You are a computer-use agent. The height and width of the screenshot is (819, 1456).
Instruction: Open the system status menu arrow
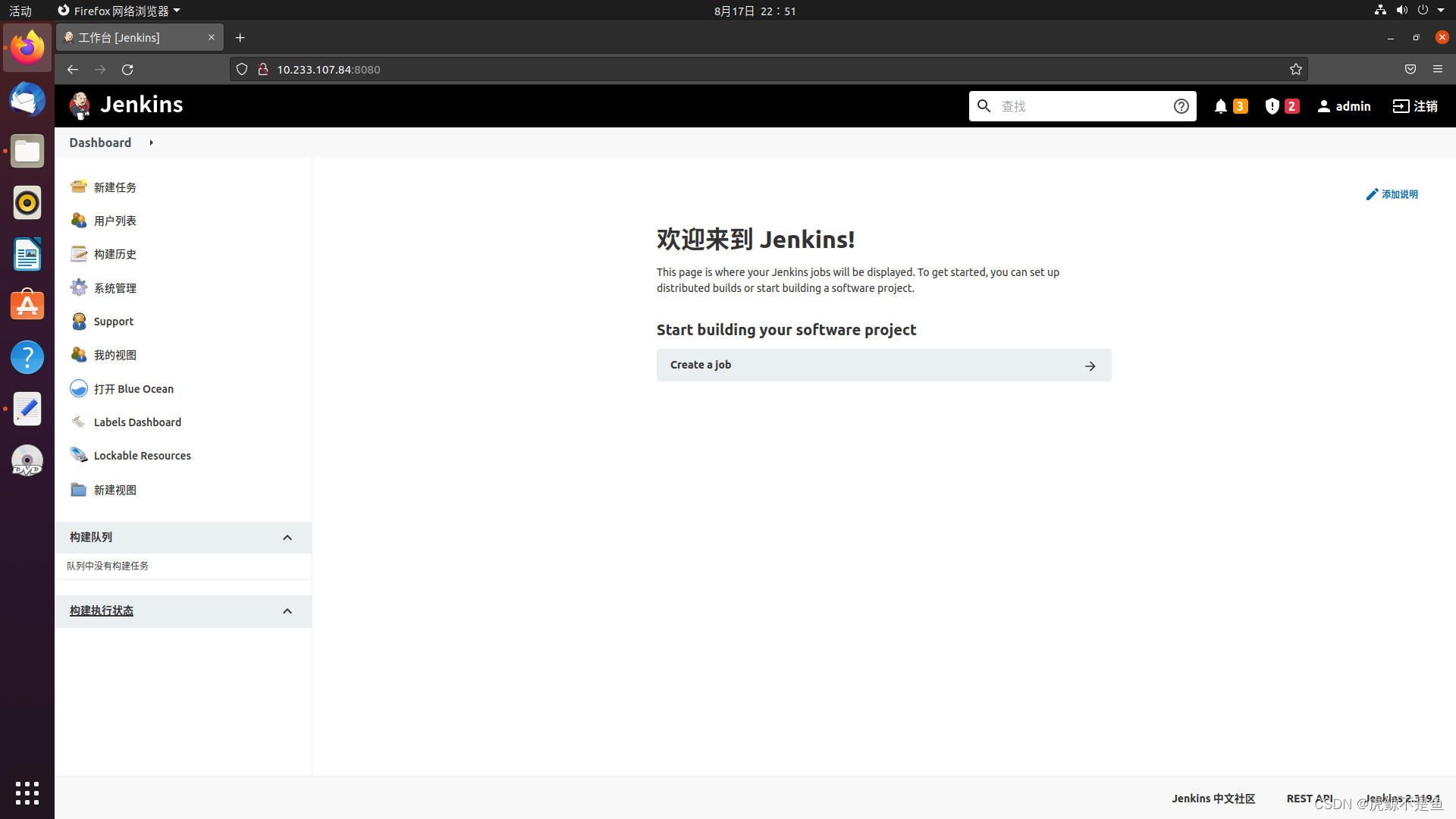(1441, 11)
